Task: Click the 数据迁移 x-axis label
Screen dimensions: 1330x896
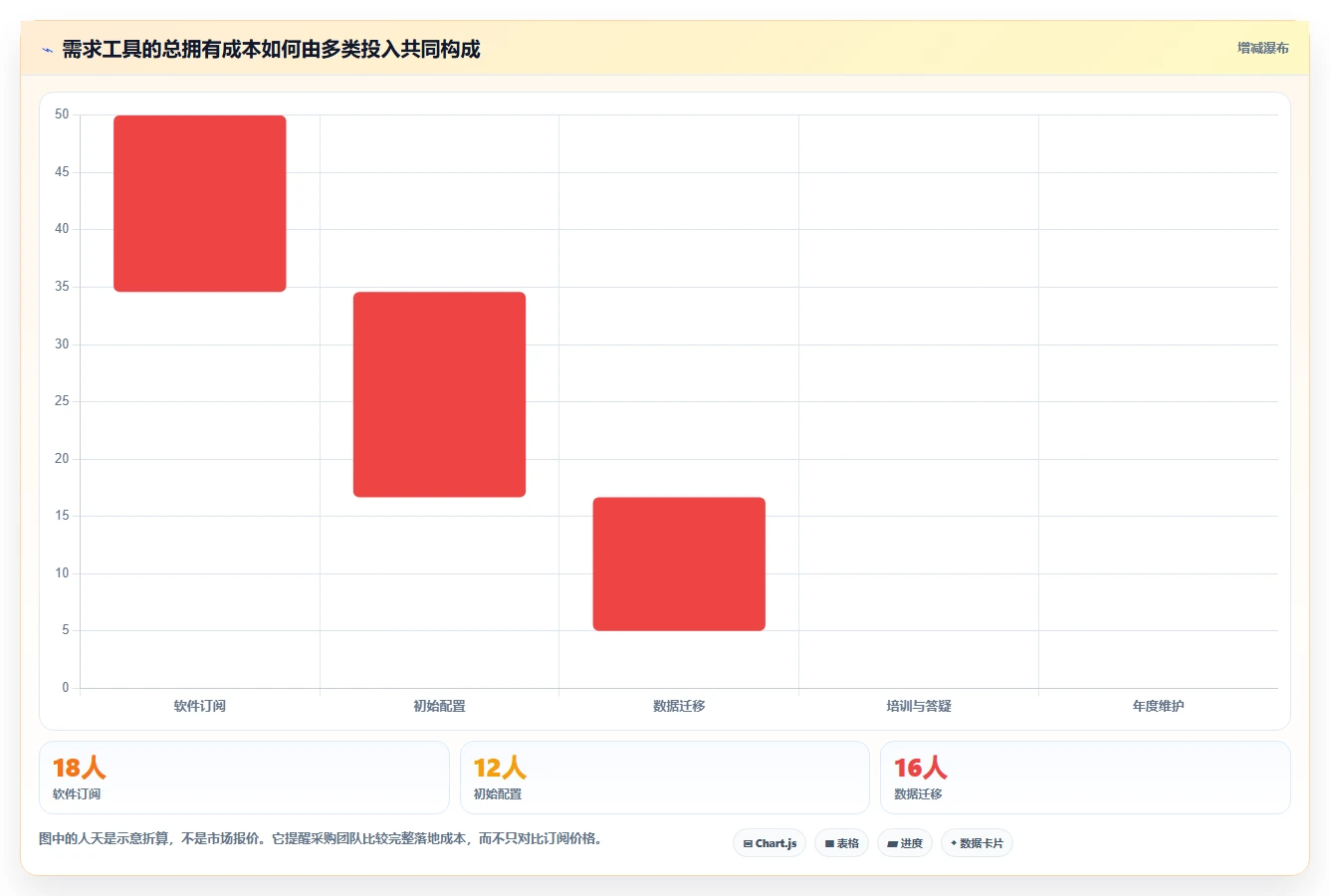Action: tap(679, 706)
